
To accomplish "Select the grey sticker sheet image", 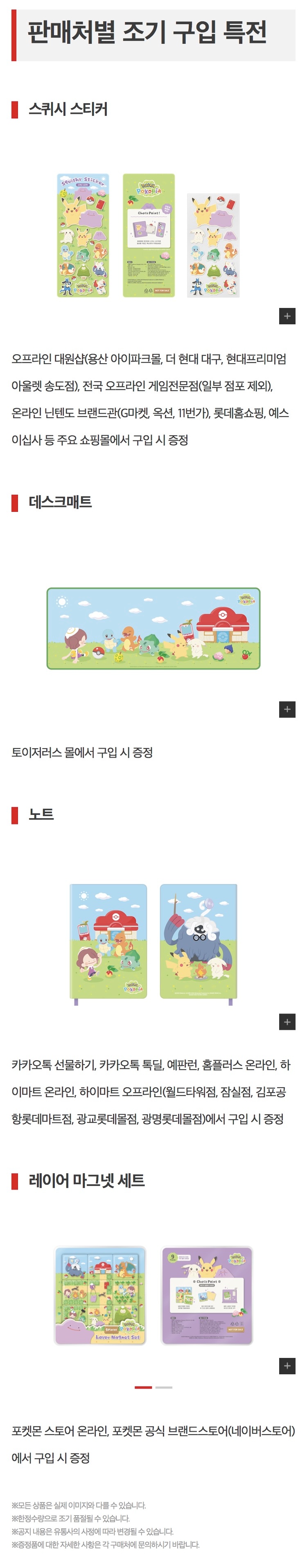I will click(x=213, y=245).
